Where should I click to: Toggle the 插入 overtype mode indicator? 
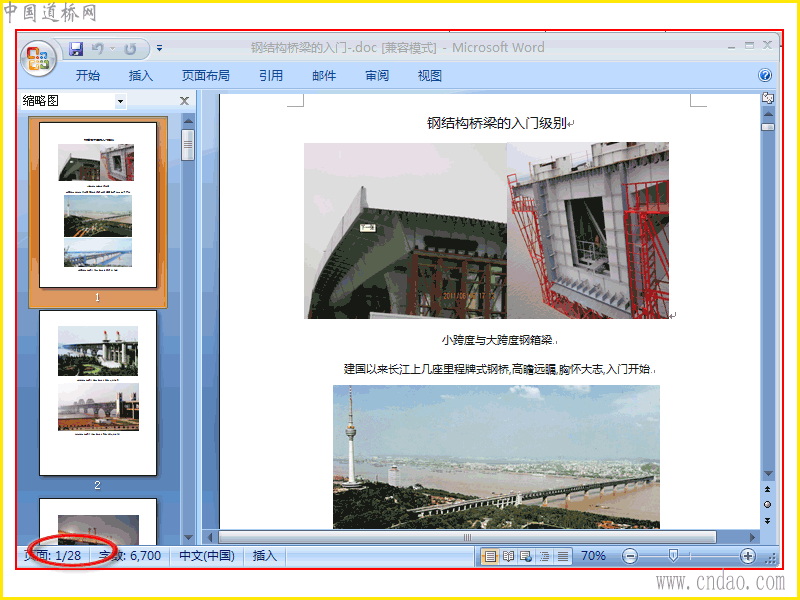(265, 556)
